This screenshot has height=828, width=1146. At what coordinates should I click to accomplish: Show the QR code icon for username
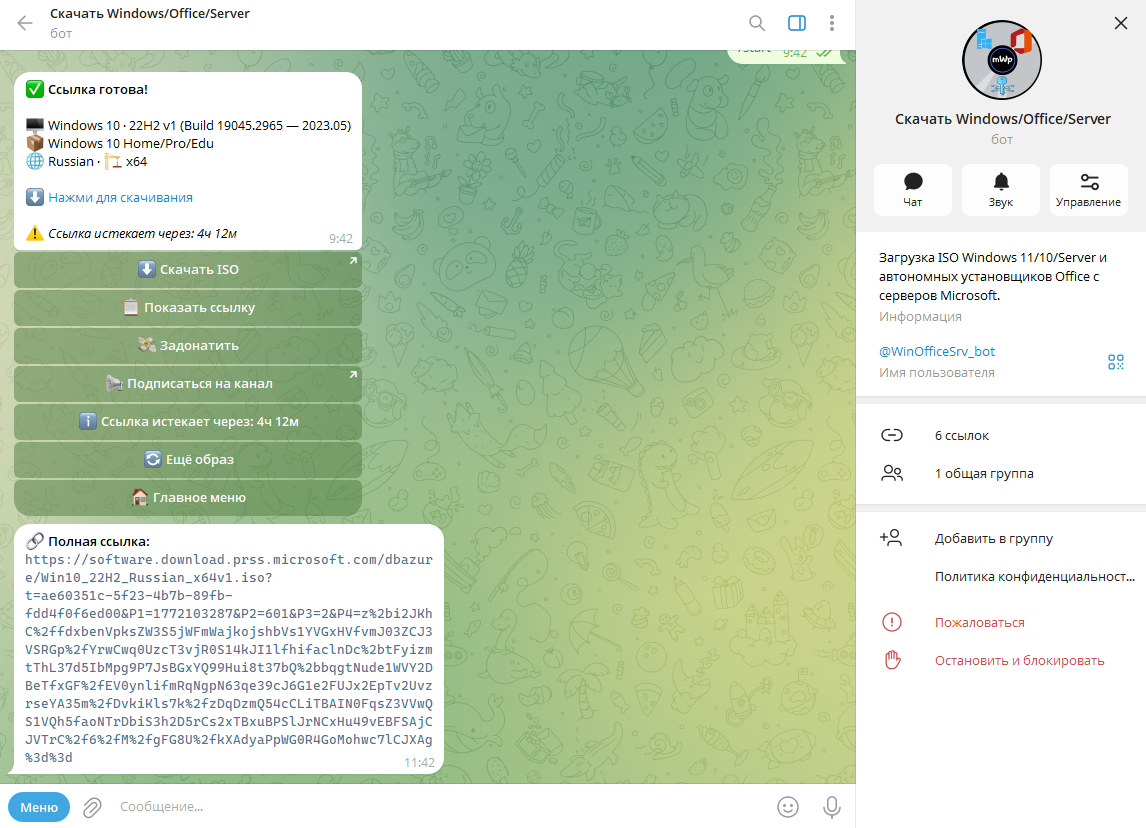click(1115, 362)
